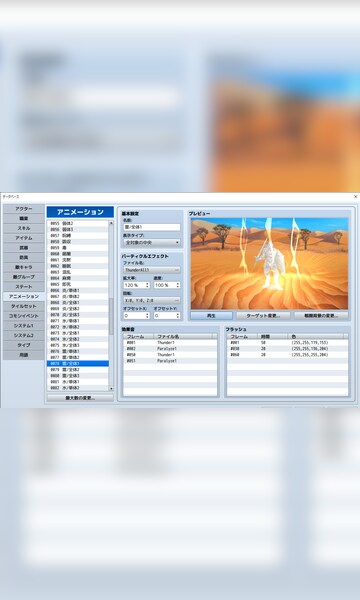Viewport: 360px width, 600px height.
Task: Click the 名前 name input field
Action: coord(151,227)
